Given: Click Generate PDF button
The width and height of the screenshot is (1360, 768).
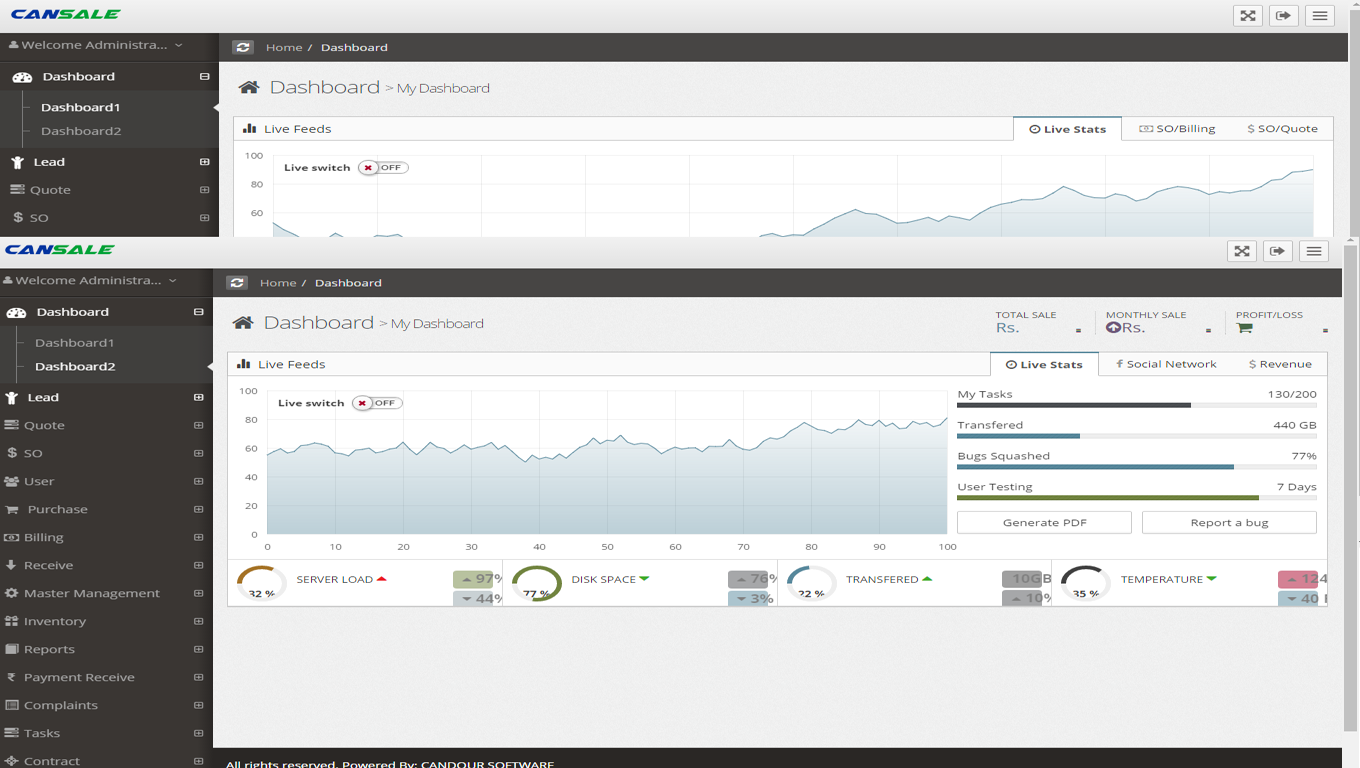Looking at the screenshot, I should point(1044,522).
